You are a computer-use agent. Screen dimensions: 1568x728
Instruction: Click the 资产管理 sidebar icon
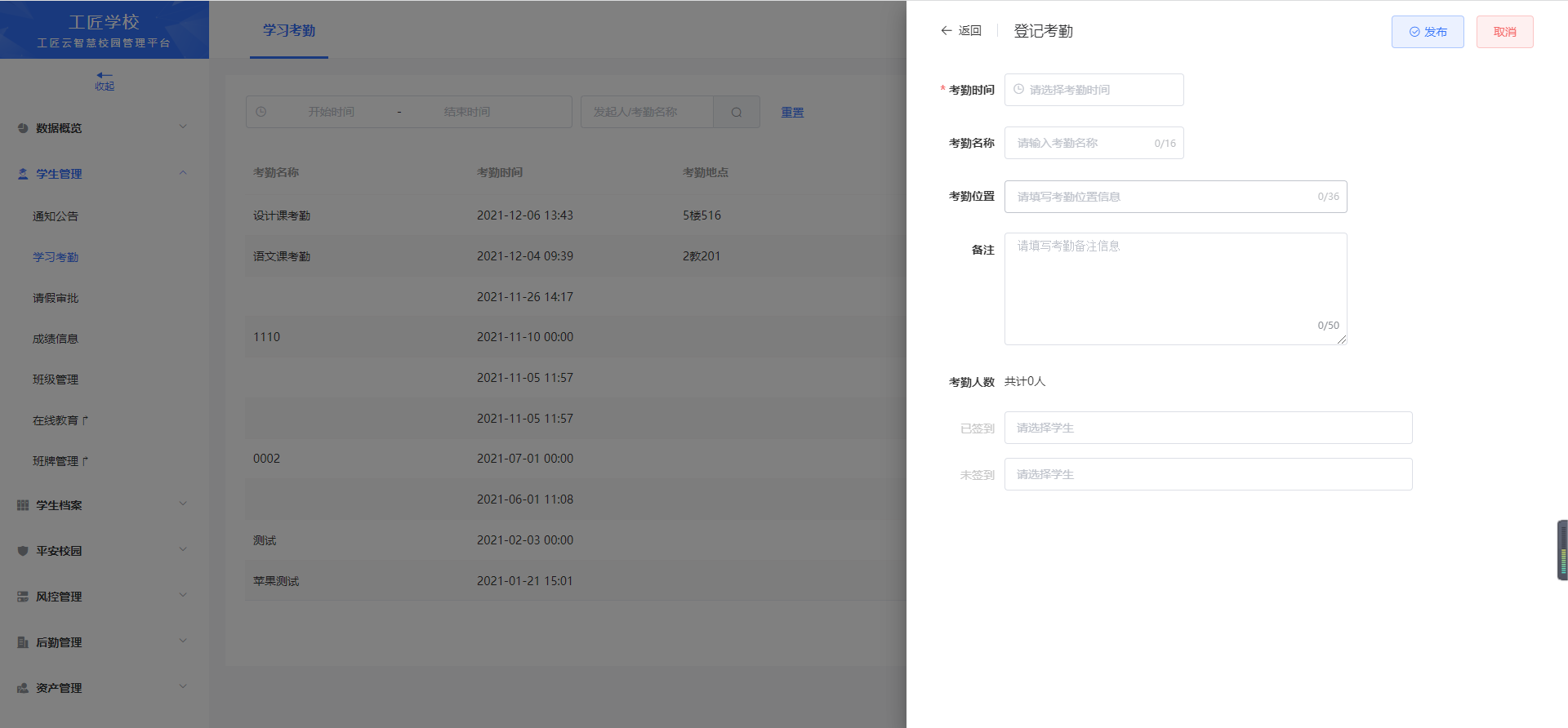pyautogui.click(x=23, y=688)
